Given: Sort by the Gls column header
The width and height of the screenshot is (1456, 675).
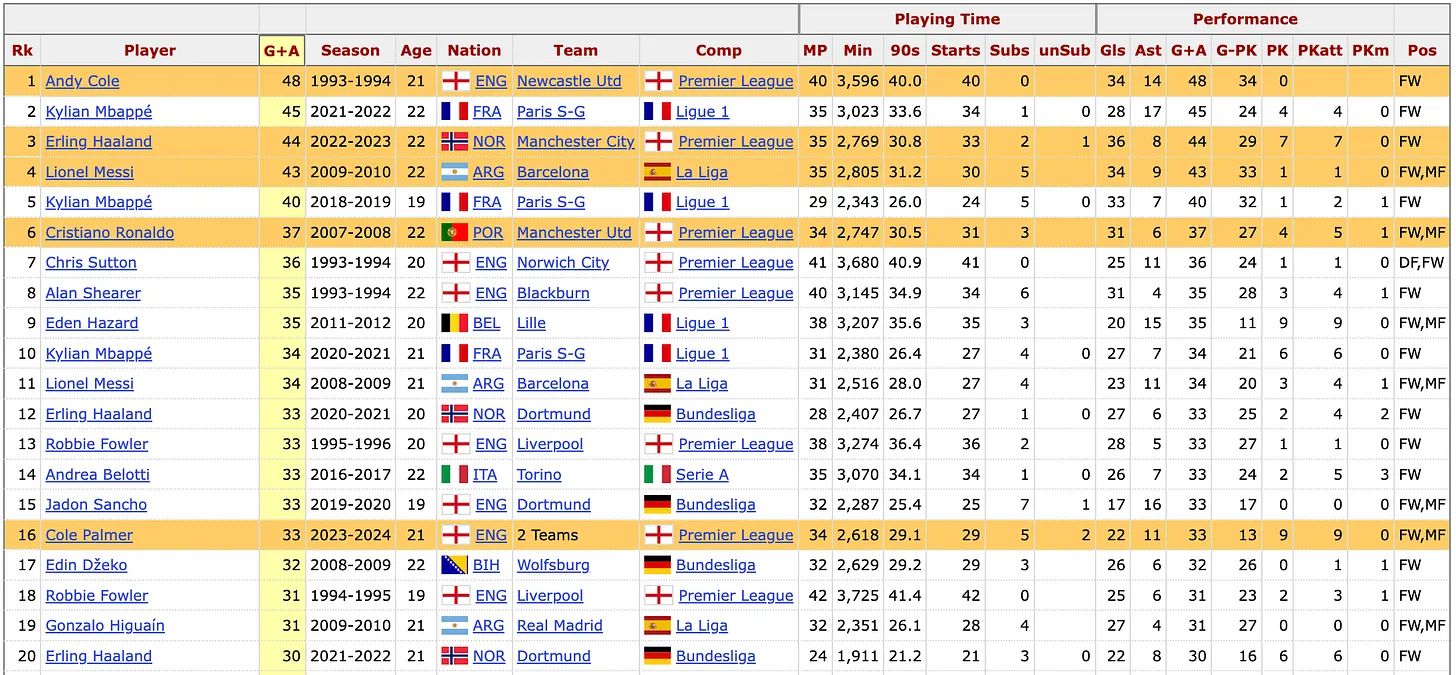Looking at the screenshot, I should click(x=1113, y=50).
